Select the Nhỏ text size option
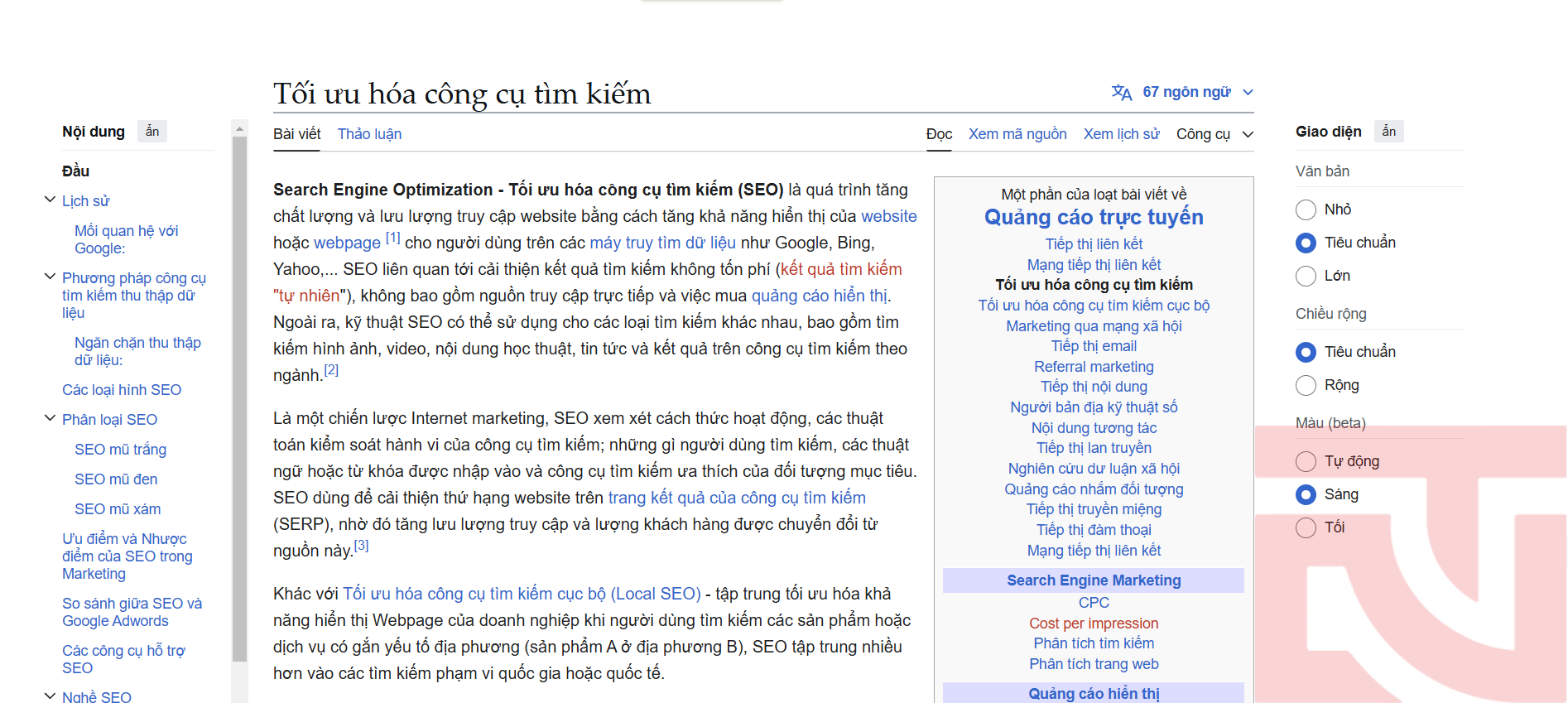This screenshot has height=703, width=1568. [1306, 209]
